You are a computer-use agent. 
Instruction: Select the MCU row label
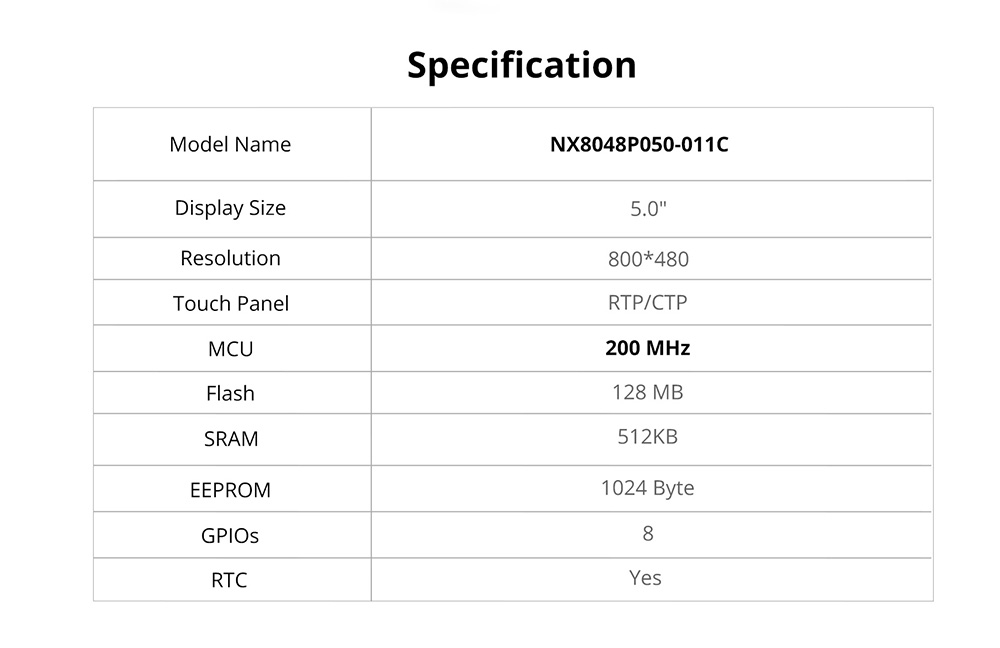(x=230, y=350)
